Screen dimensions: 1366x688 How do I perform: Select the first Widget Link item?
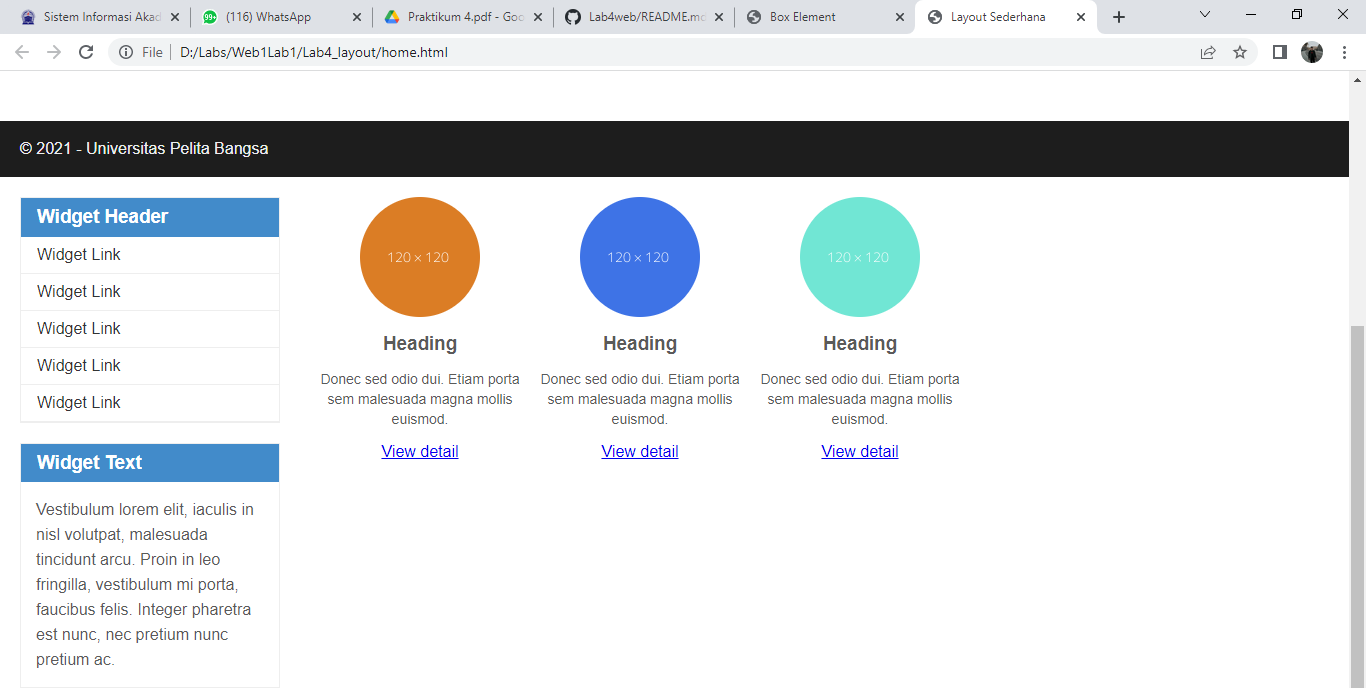point(78,254)
